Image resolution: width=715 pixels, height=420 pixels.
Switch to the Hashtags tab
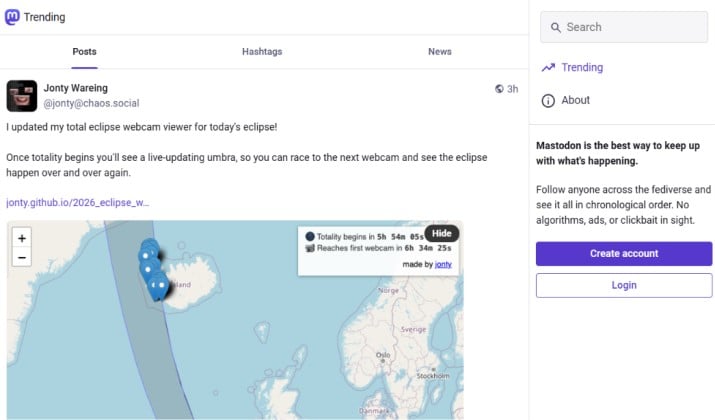click(262, 52)
